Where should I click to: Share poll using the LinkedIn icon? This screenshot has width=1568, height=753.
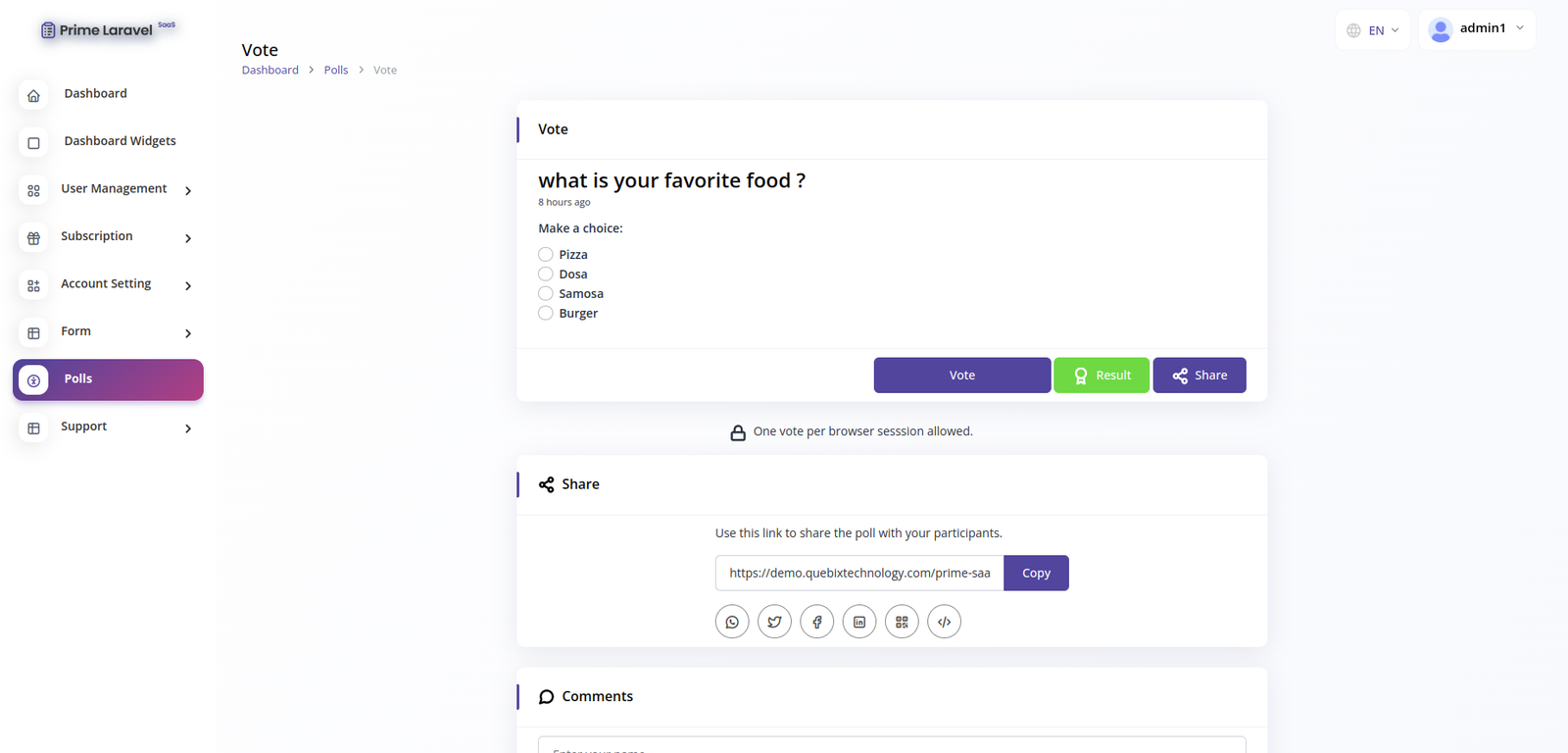click(859, 622)
